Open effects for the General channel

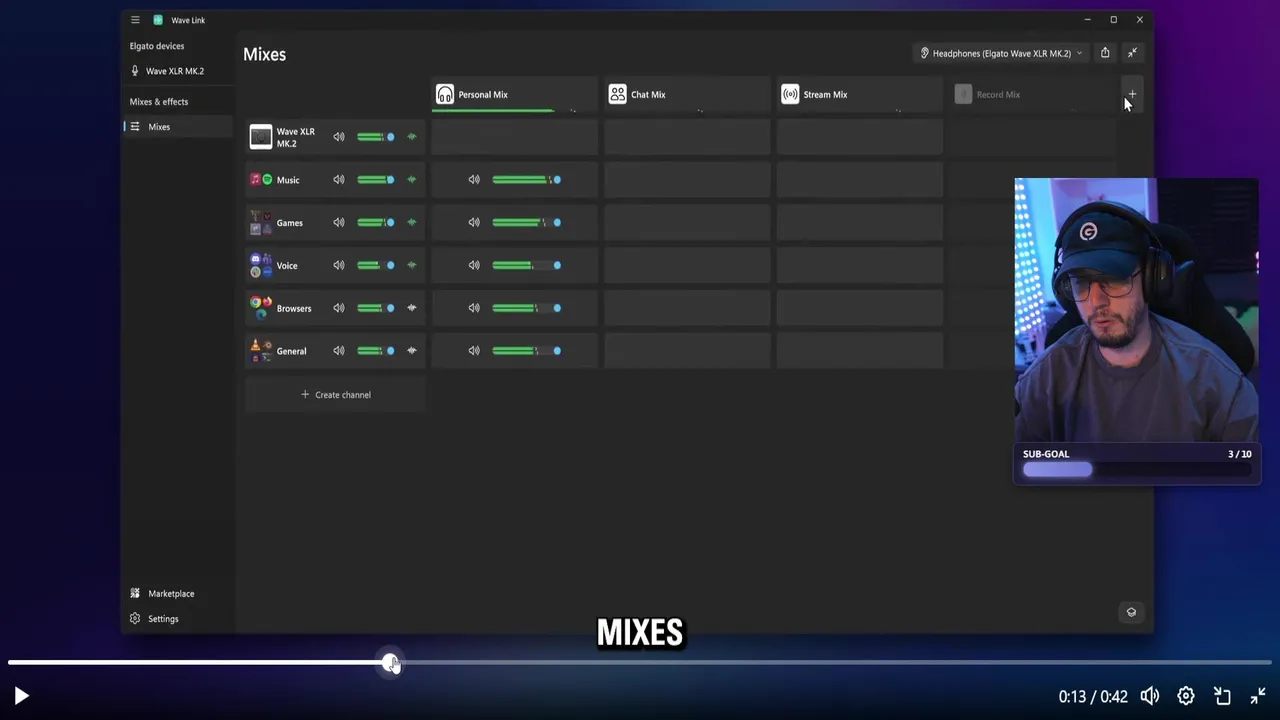pyautogui.click(x=411, y=351)
